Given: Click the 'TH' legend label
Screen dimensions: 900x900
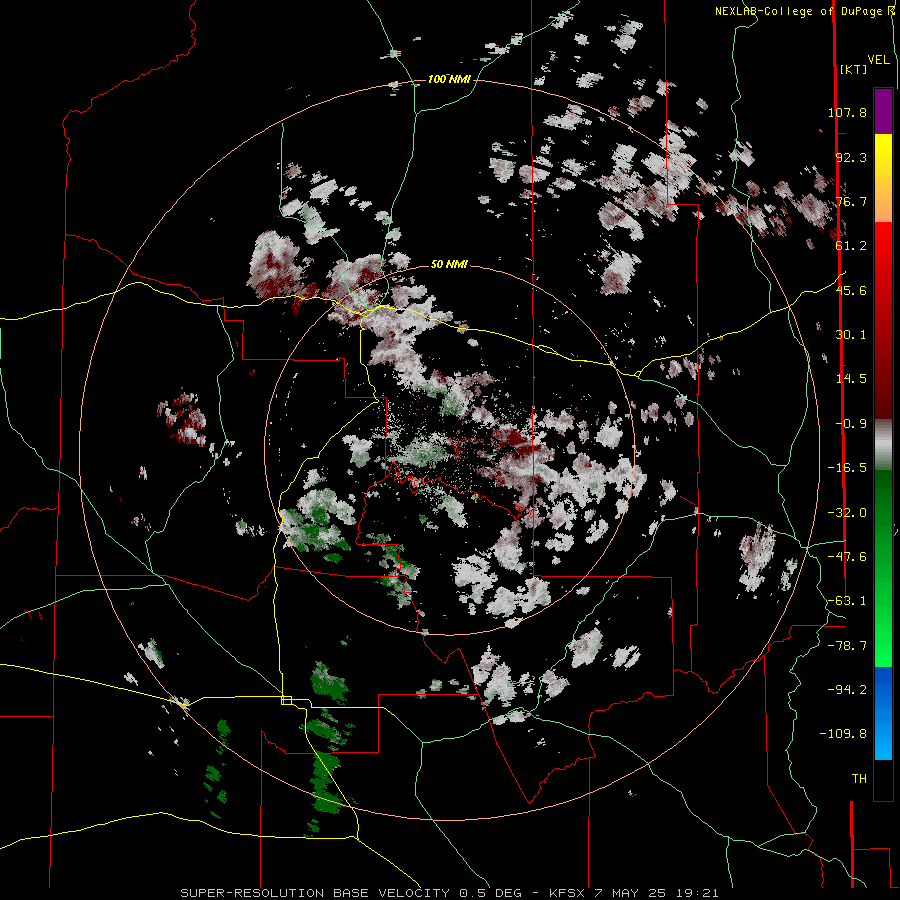Looking at the screenshot, I should (859, 779).
